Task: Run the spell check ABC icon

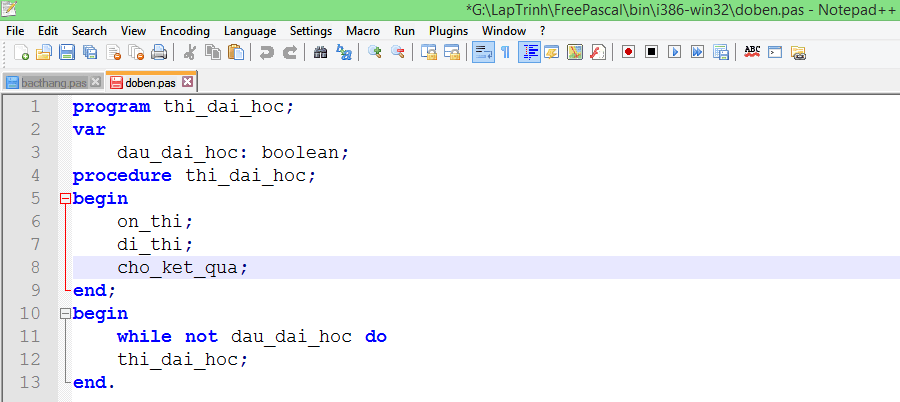Action: (752, 52)
